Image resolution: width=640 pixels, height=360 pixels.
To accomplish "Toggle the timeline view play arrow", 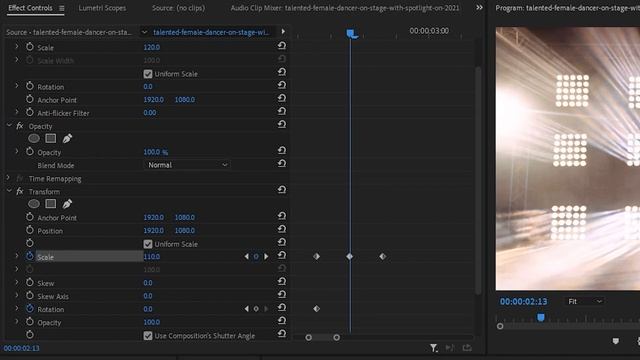I will (283, 31).
